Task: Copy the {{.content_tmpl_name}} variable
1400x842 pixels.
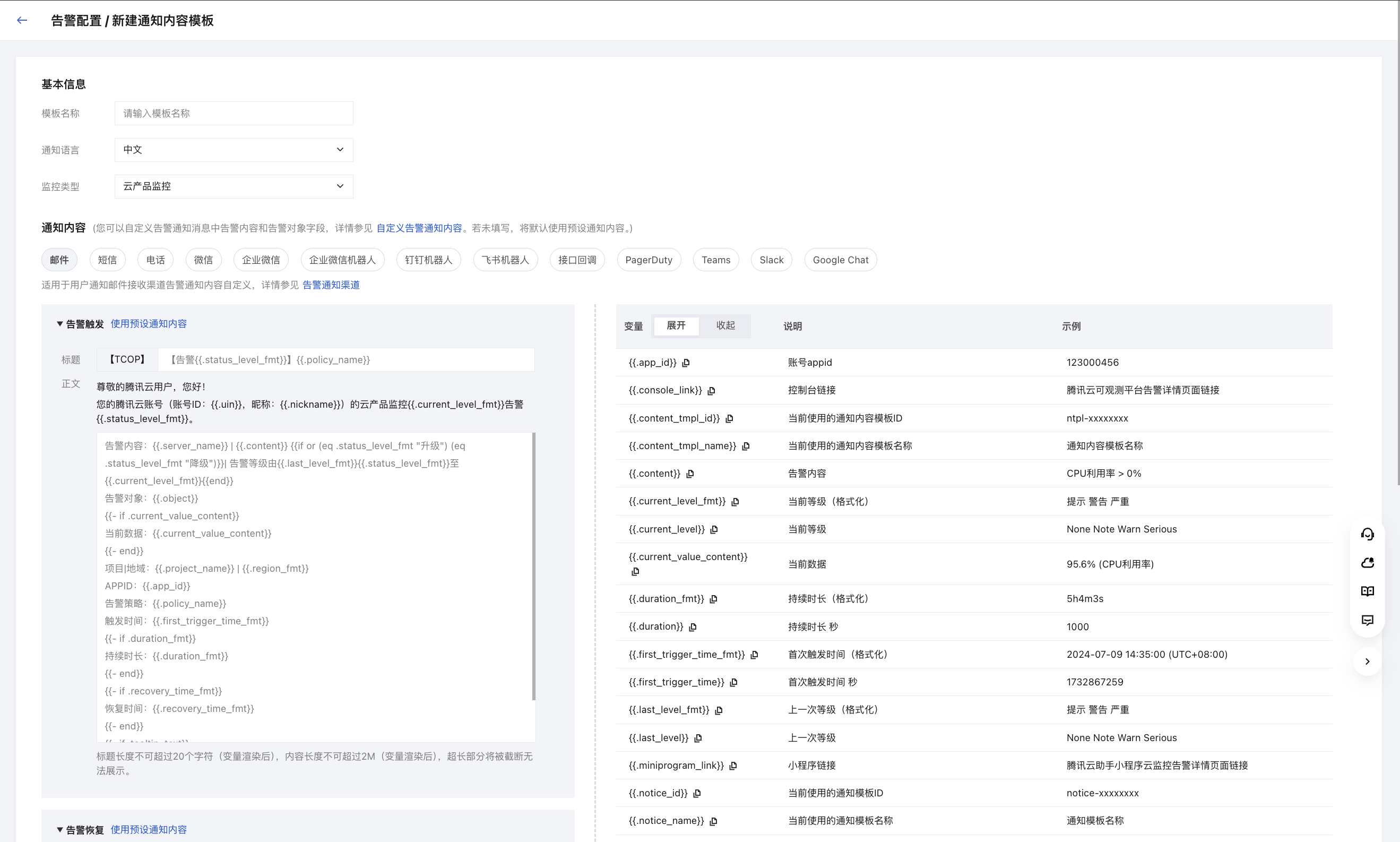Action: (746, 446)
